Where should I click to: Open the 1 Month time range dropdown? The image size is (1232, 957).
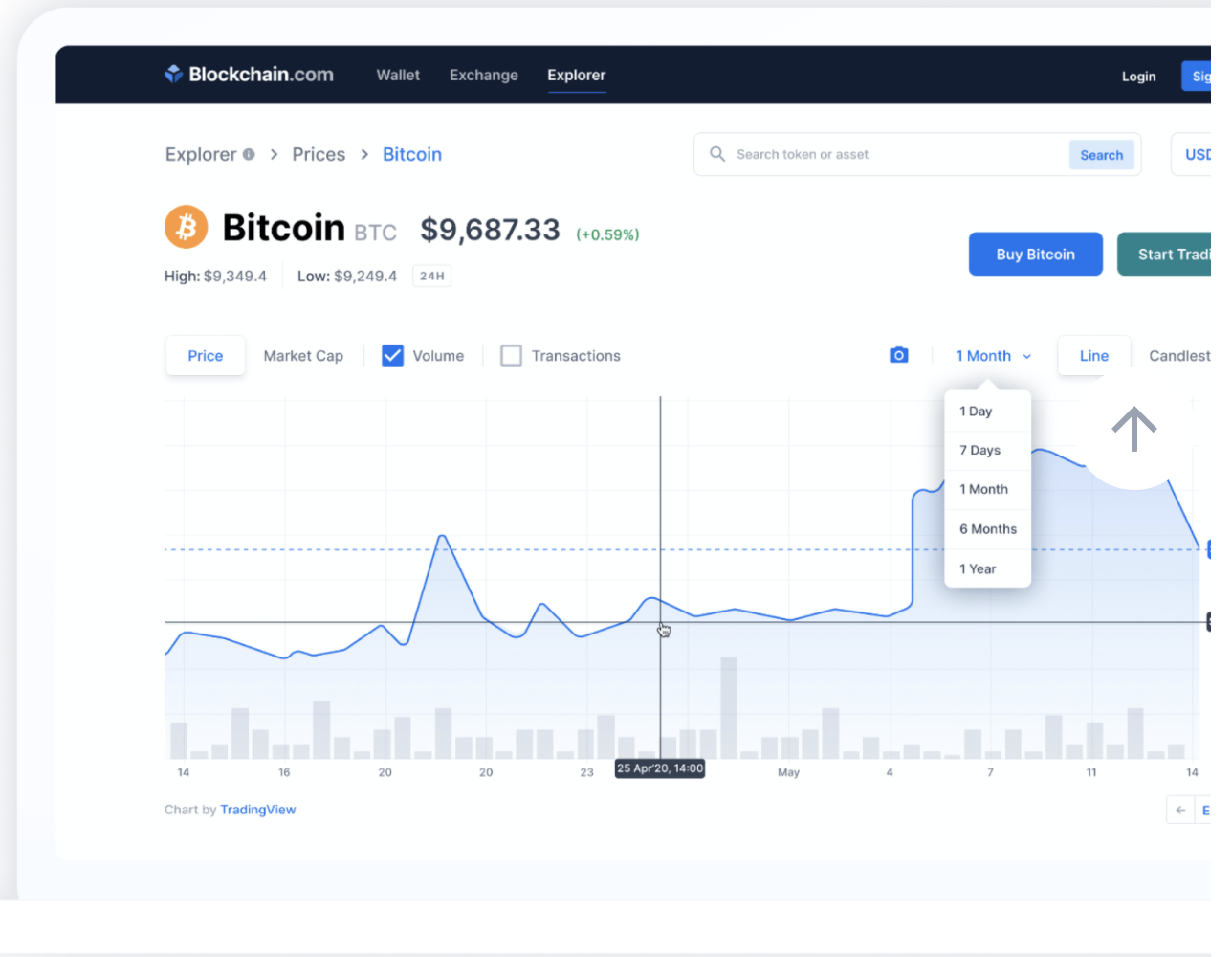tap(992, 355)
